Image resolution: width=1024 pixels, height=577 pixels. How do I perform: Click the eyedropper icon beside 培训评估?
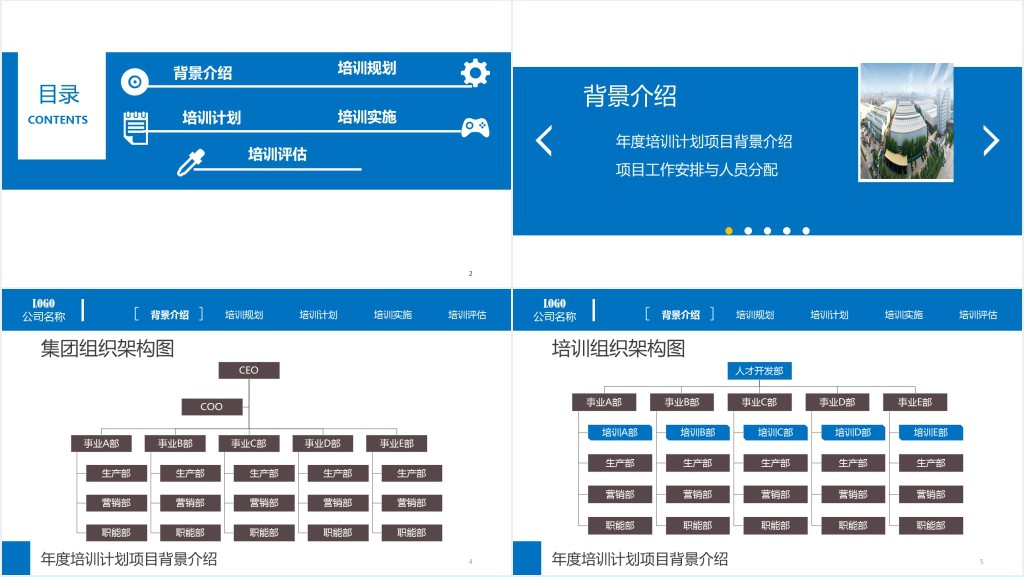click(x=190, y=162)
